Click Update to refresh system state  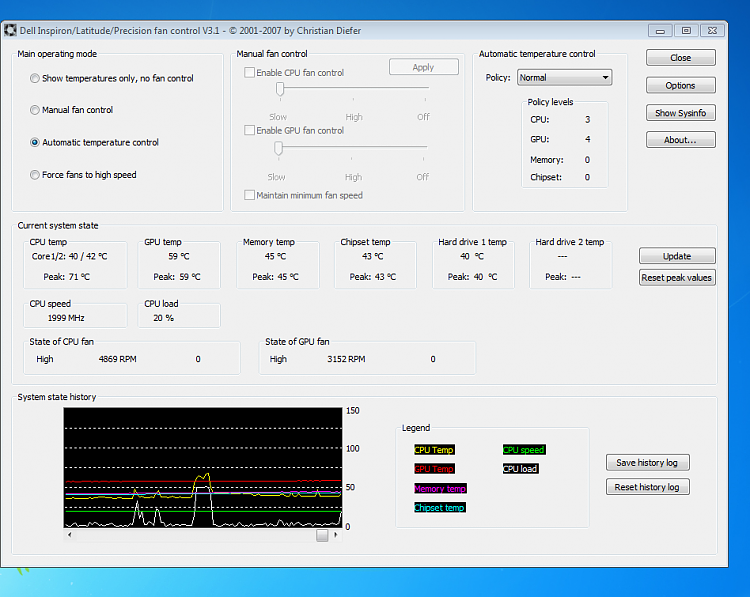point(677,256)
